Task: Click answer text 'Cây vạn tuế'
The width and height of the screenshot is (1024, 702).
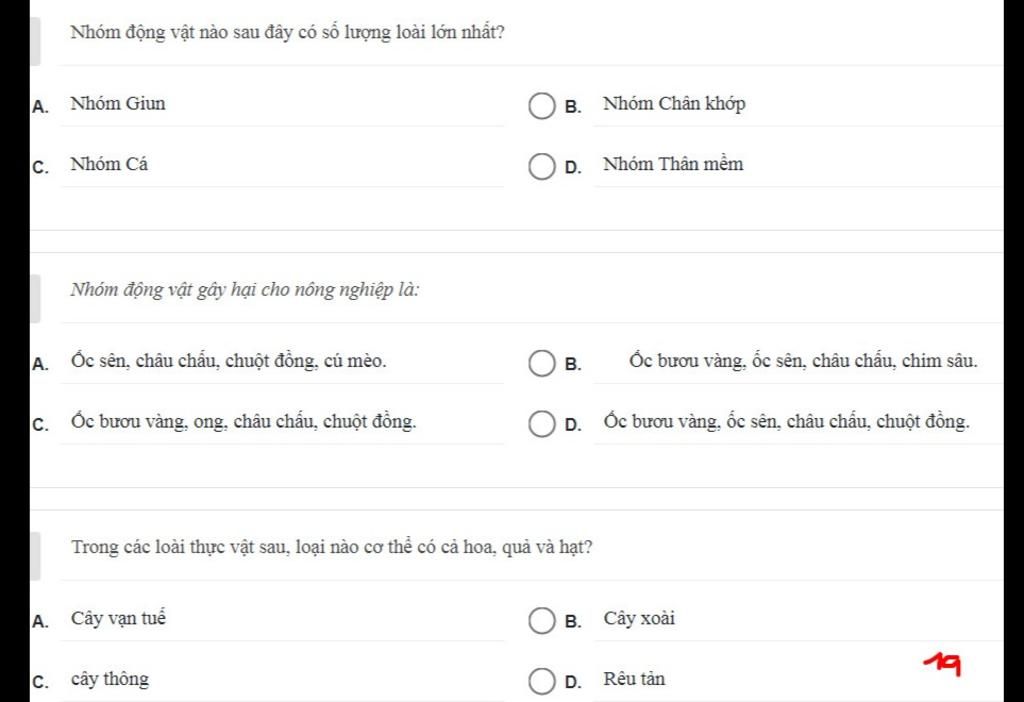Action: tap(119, 618)
